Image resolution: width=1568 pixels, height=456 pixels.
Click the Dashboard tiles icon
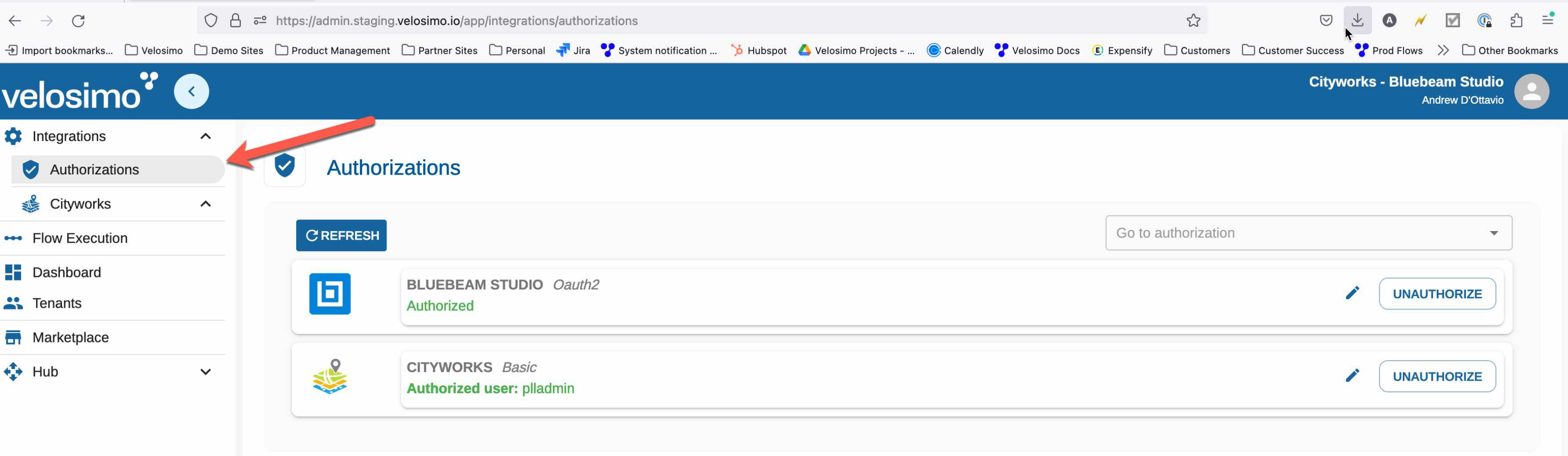[13, 272]
